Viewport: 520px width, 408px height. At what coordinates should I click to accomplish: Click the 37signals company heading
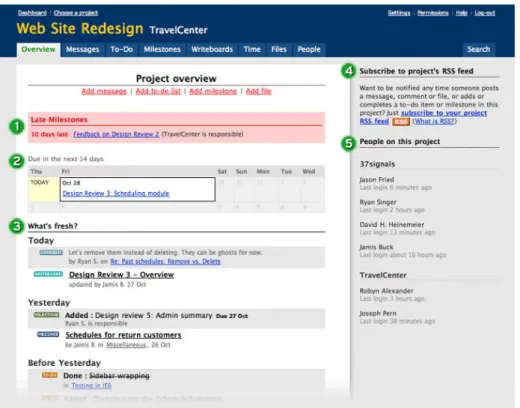[x=377, y=164]
